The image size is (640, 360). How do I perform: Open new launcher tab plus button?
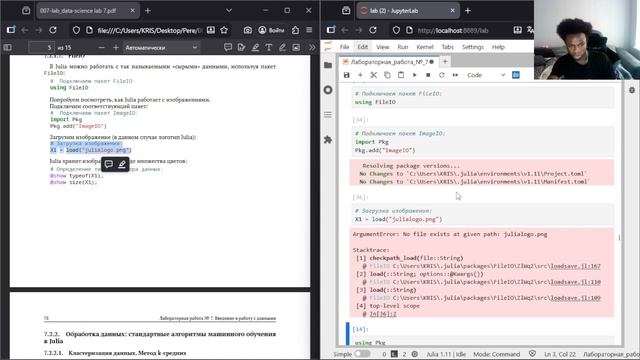[x=445, y=62]
